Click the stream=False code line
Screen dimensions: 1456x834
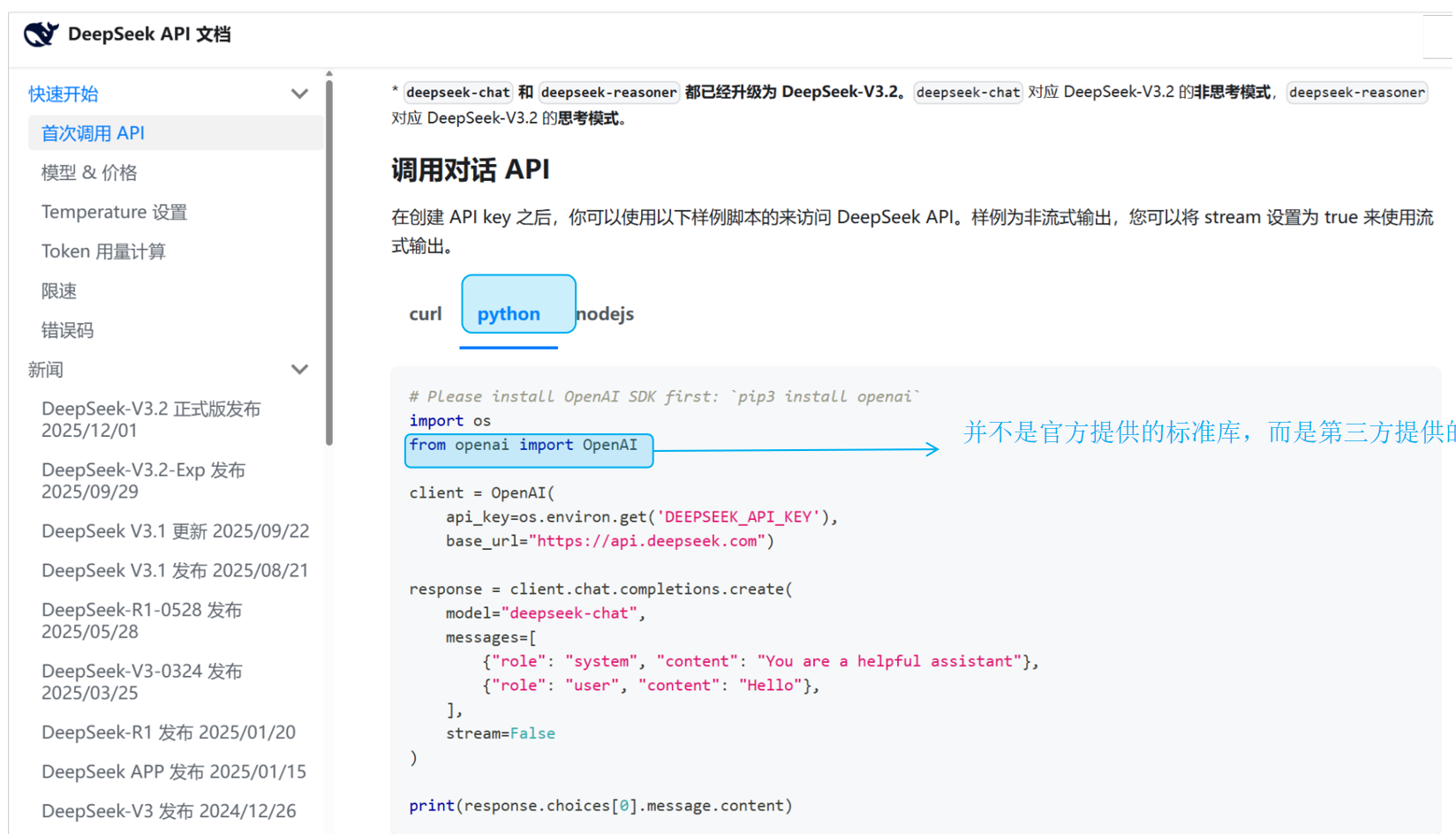tap(501, 733)
